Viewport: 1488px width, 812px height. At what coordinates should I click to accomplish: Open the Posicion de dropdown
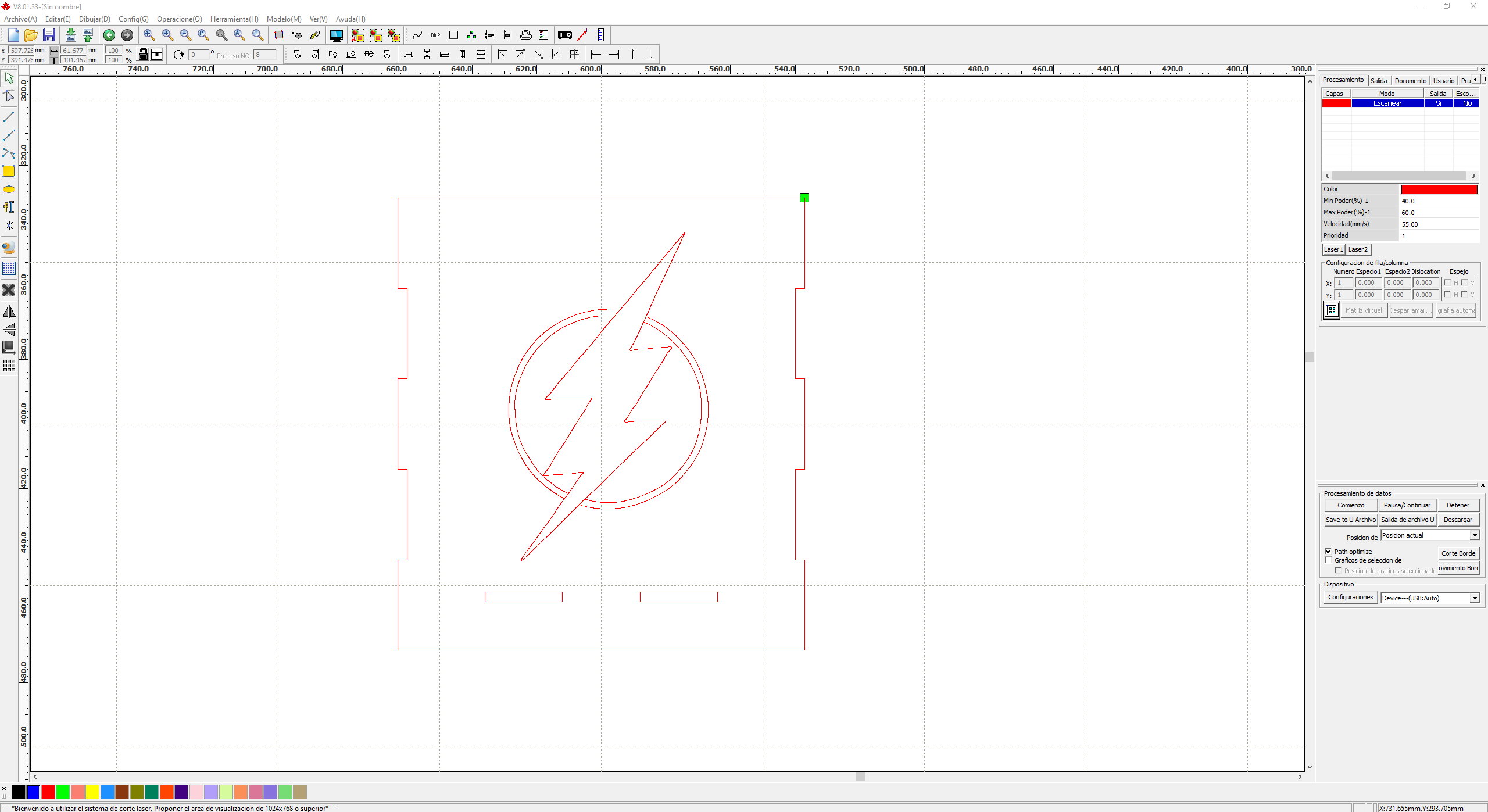pyautogui.click(x=1475, y=535)
